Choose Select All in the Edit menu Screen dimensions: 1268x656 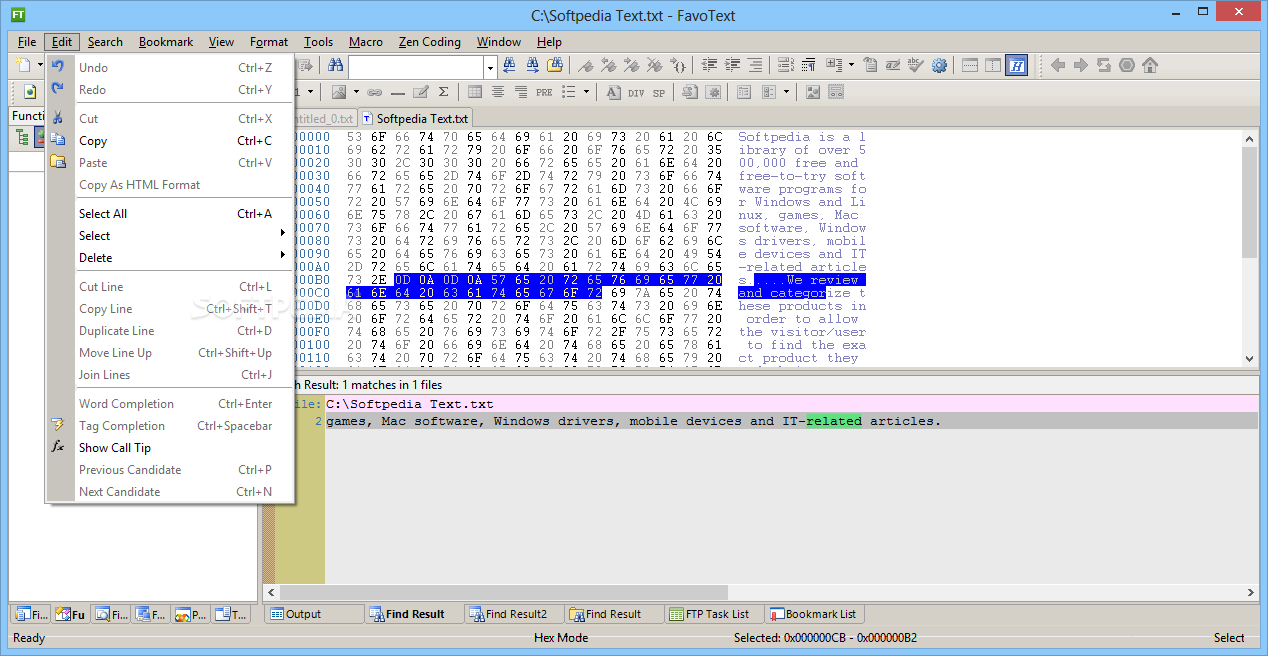pyautogui.click(x=170, y=213)
